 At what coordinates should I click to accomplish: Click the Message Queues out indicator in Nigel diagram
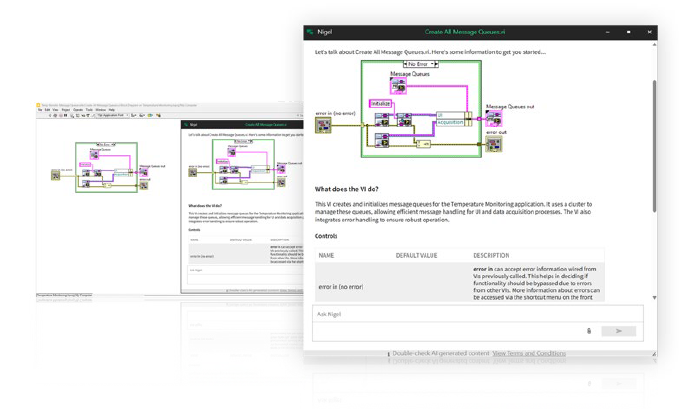click(x=494, y=118)
